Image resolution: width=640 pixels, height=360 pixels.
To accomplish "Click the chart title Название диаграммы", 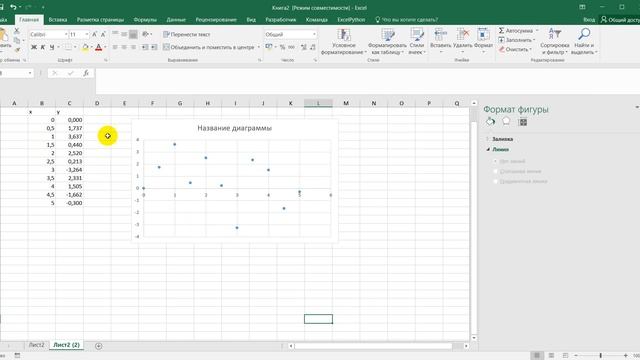I will (235, 128).
